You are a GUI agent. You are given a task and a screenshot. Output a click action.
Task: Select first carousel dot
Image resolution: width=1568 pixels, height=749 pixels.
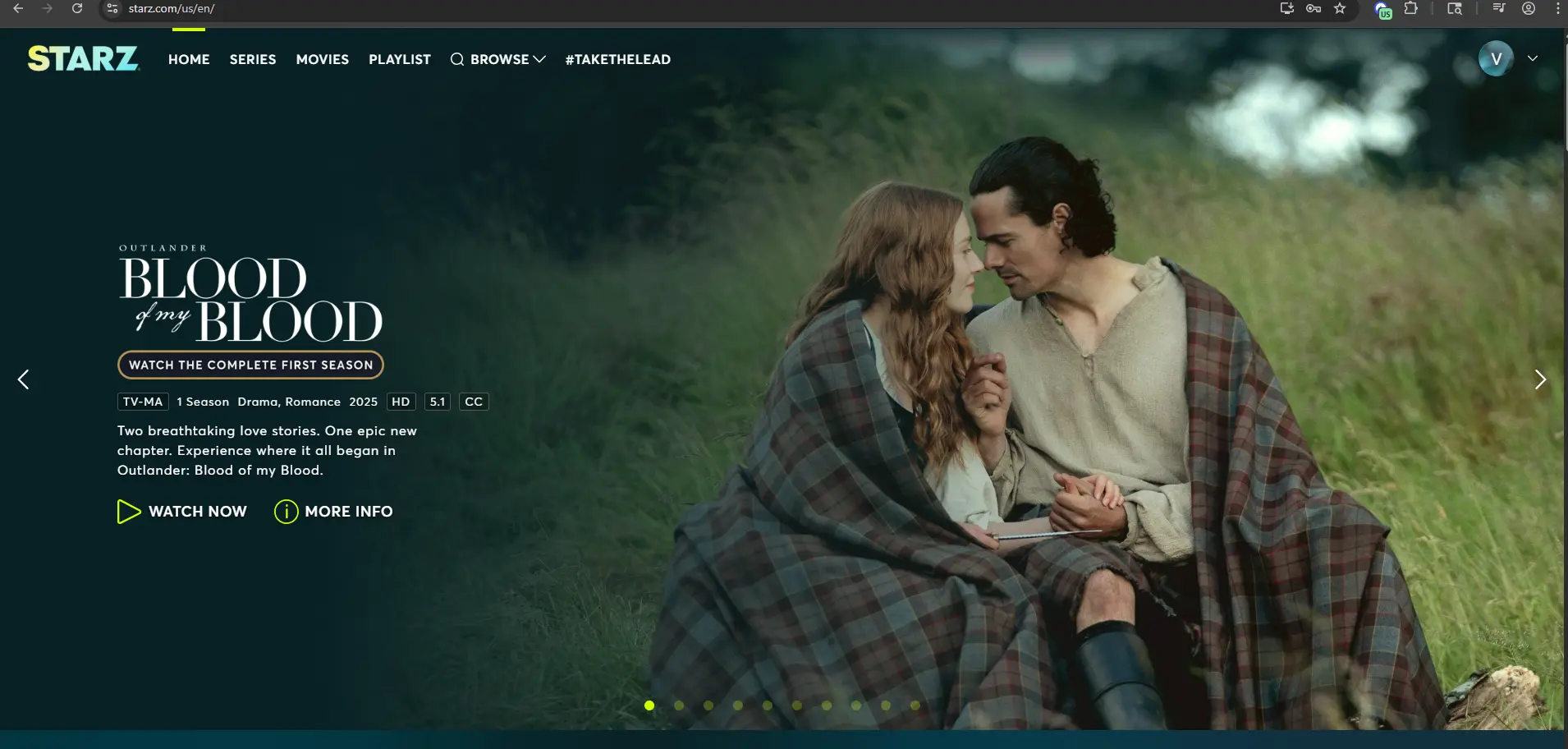tap(649, 705)
